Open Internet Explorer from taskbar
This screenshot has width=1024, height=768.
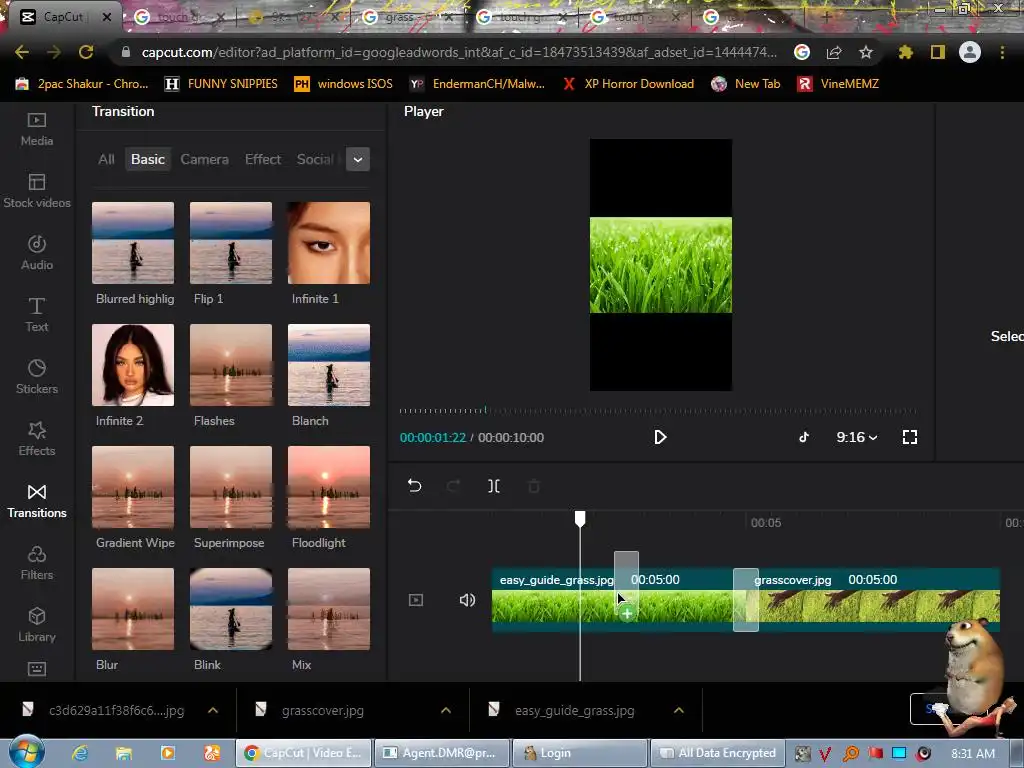[80, 753]
